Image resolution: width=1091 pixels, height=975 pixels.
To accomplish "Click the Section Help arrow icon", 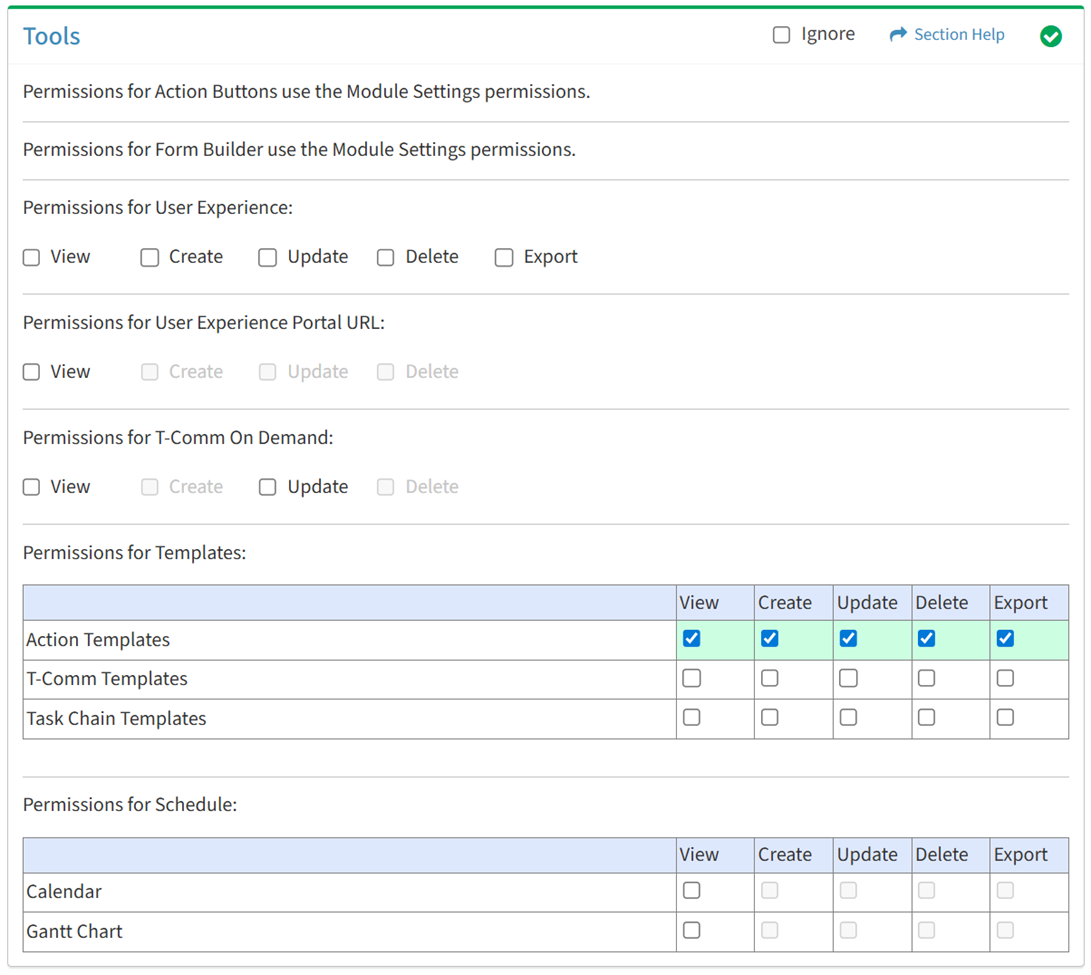I will coord(897,35).
